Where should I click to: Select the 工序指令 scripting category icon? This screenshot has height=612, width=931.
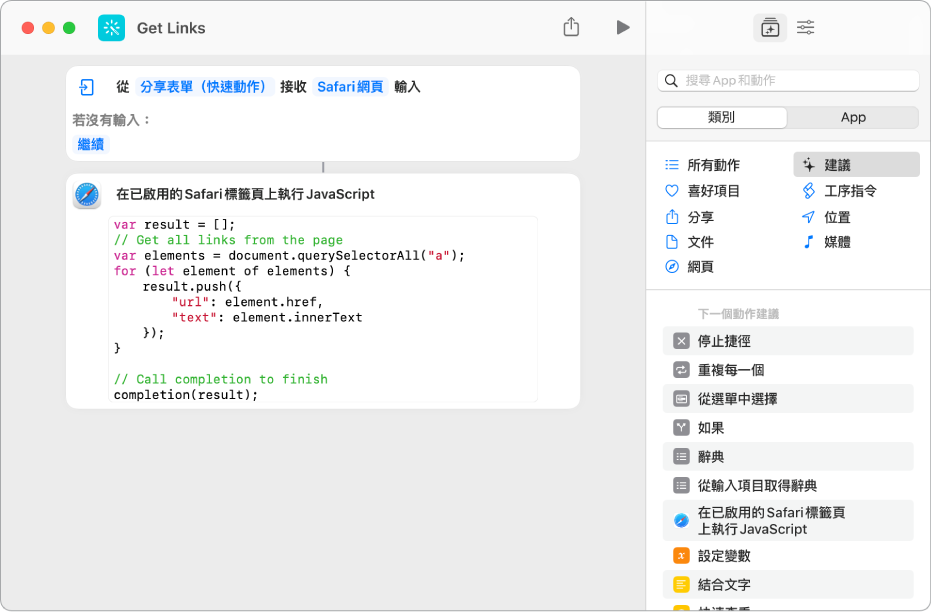click(807, 190)
